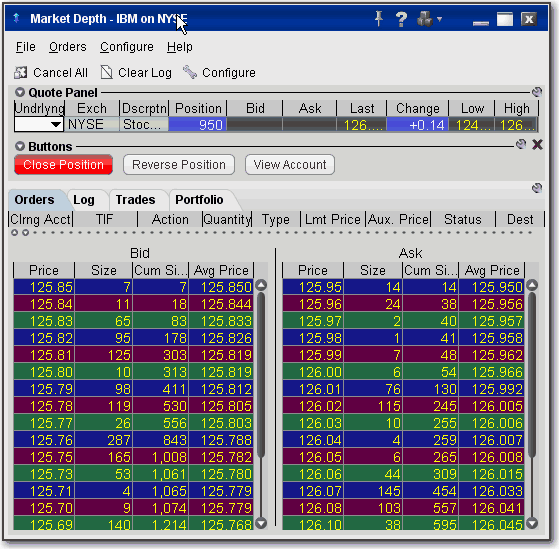Click the View Account button
Image resolution: width=559 pixels, height=549 pixels.
click(290, 165)
